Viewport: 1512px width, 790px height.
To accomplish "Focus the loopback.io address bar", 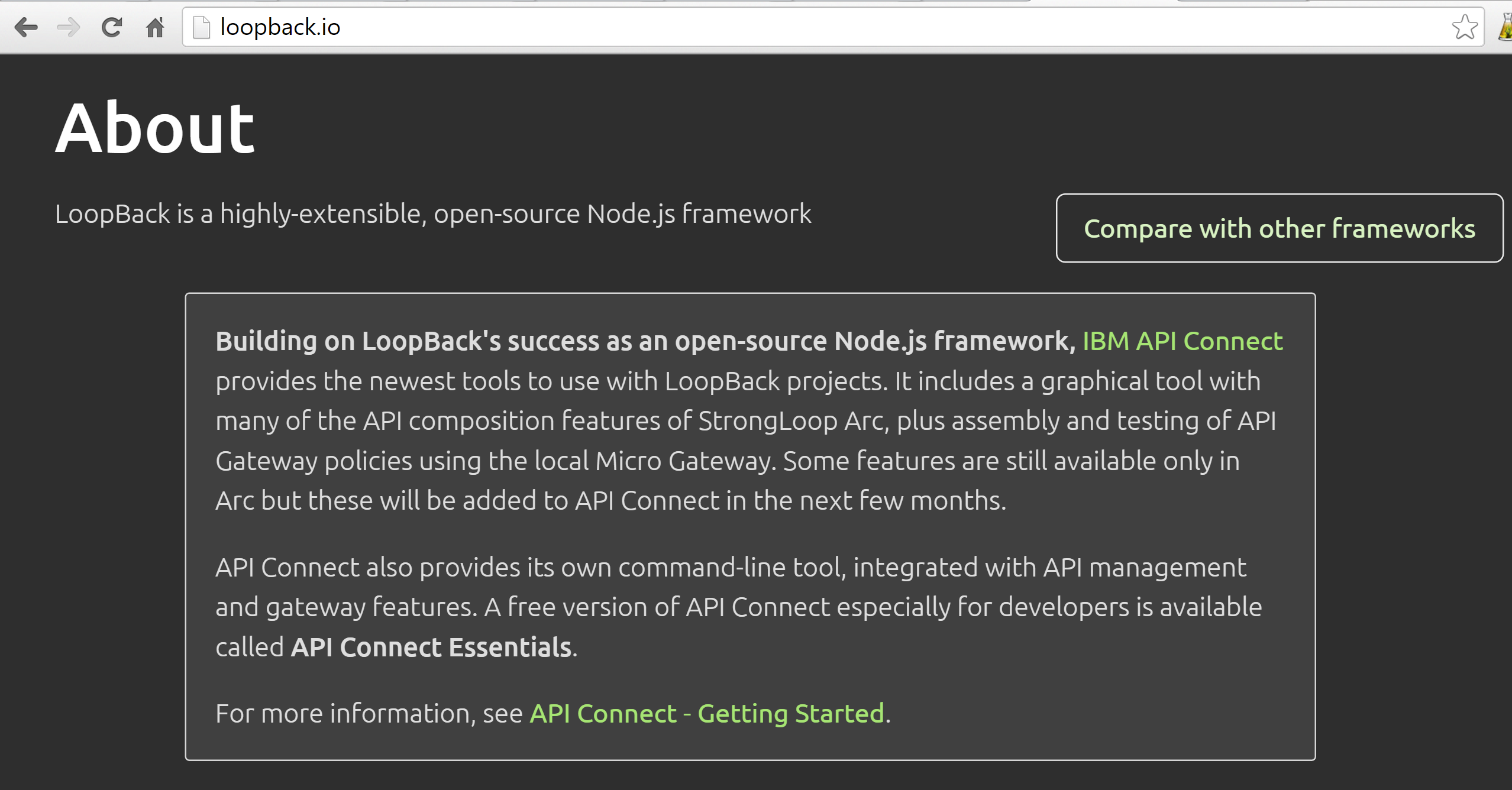I will [x=833, y=27].
